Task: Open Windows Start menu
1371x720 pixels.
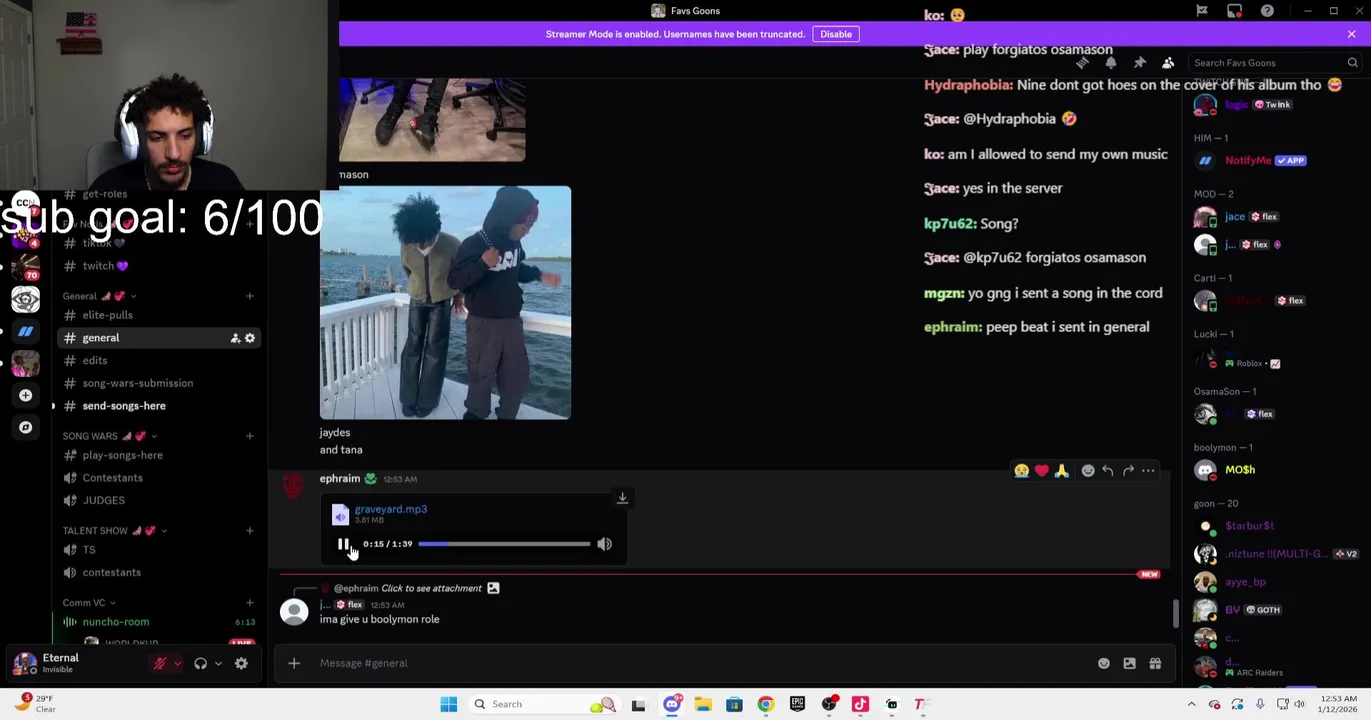Action: coord(449,704)
